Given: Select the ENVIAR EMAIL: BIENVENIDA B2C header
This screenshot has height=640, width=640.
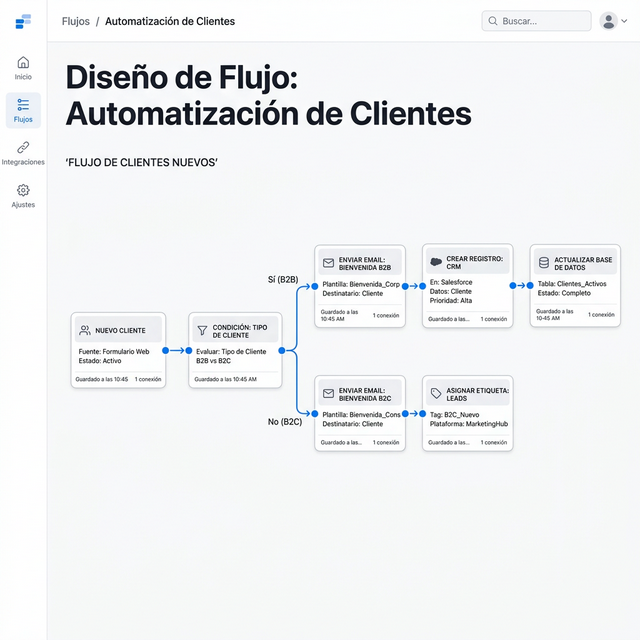Looking at the screenshot, I should pyautogui.click(x=360, y=393).
